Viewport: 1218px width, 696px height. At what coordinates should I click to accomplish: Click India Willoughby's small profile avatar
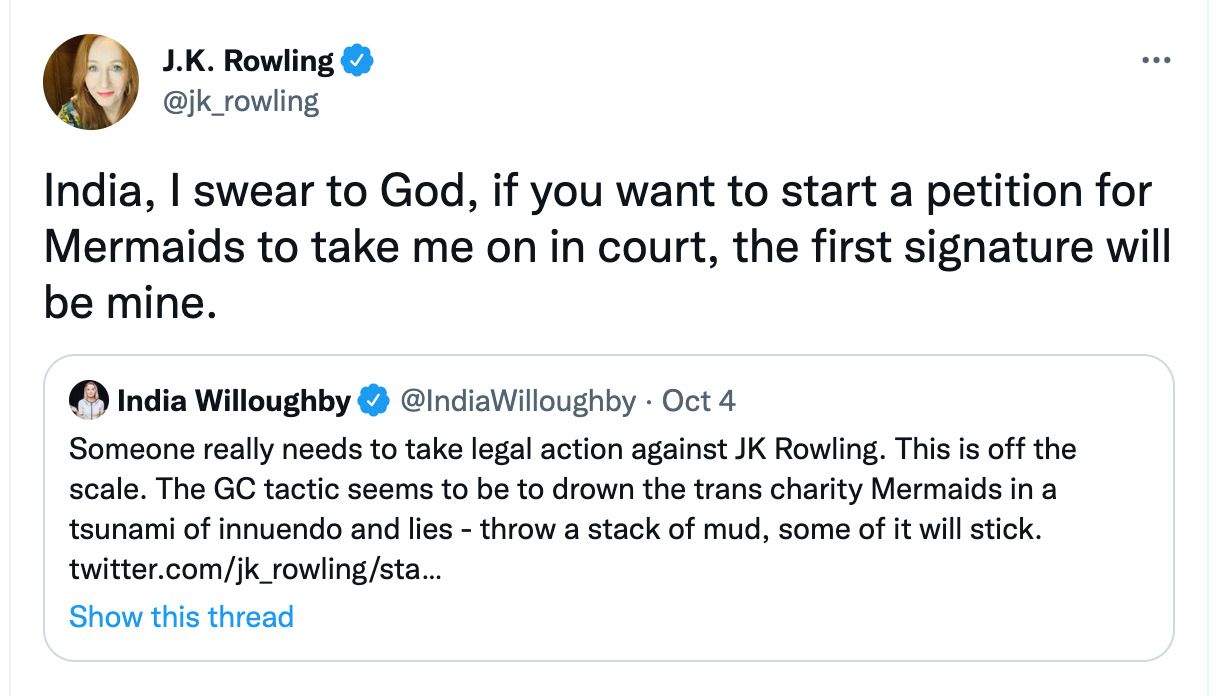(88, 401)
